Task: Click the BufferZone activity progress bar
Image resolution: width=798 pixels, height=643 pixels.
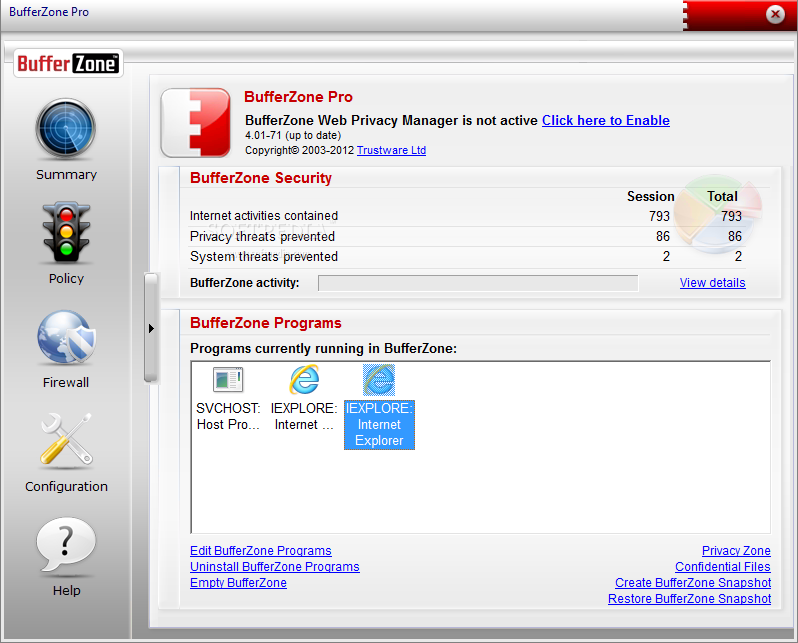Action: (477, 283)
